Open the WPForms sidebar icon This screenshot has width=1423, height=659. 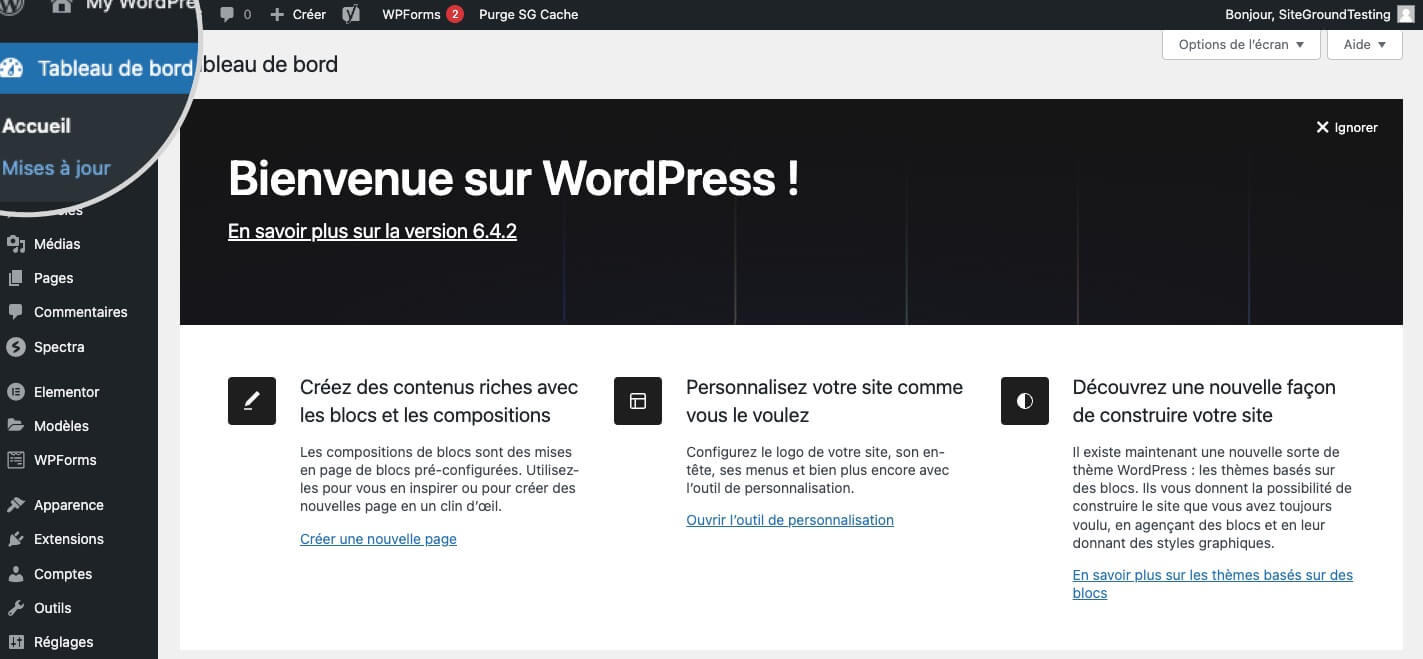pos(15,460)
